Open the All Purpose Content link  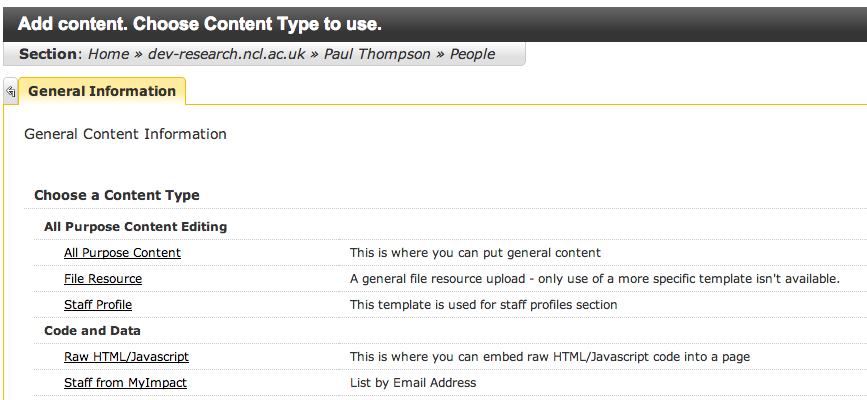122,253
